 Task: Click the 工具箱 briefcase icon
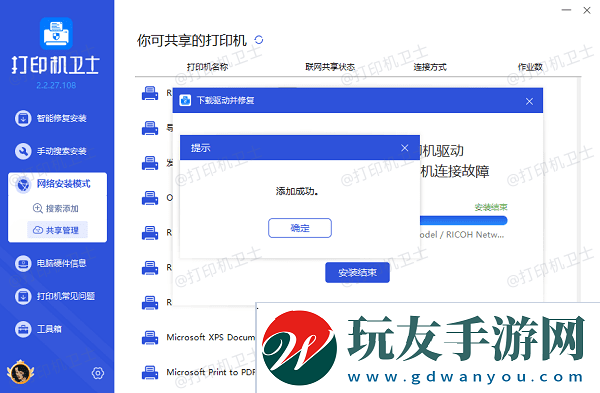23,329
